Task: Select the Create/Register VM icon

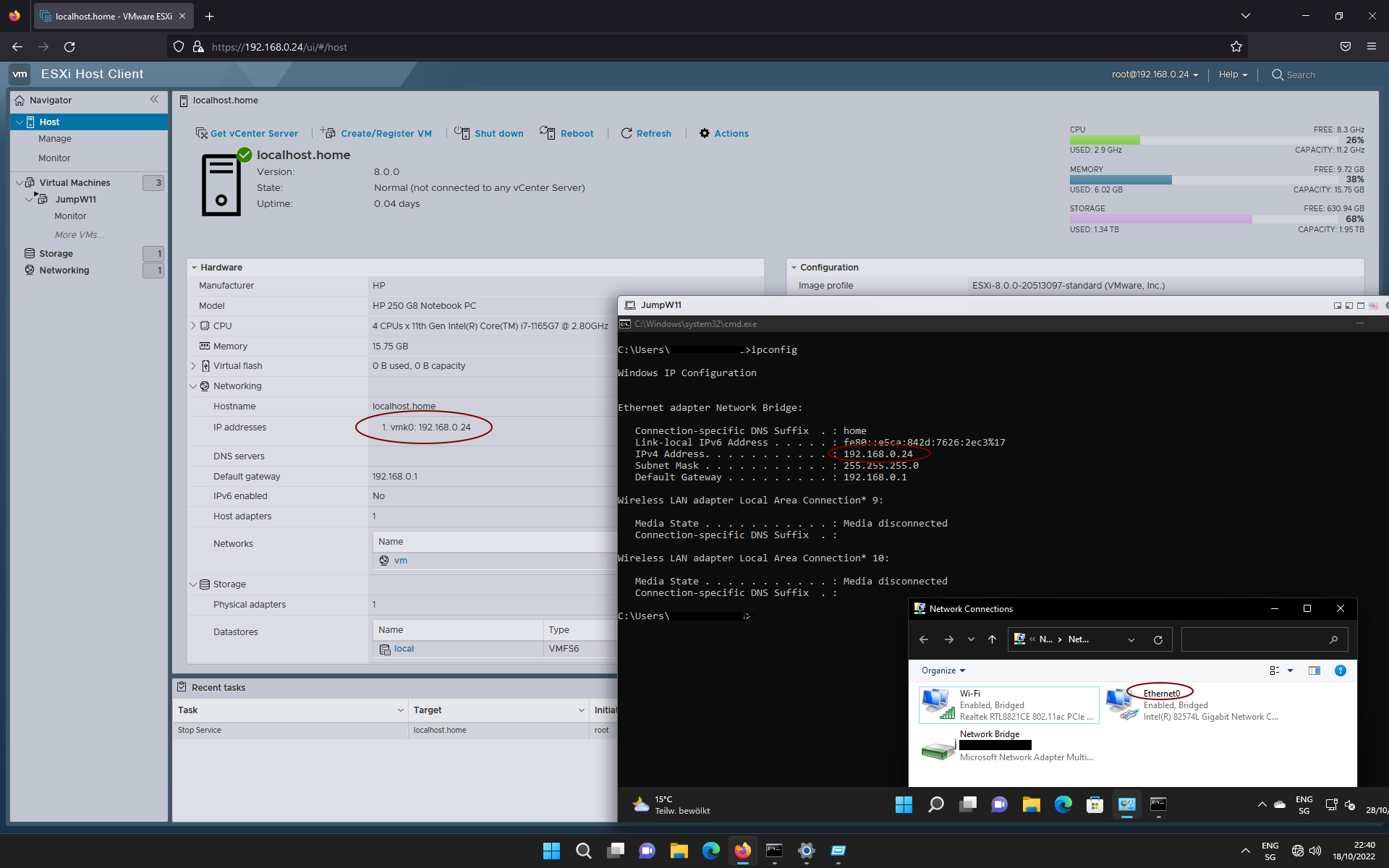Action: (327, 133)
